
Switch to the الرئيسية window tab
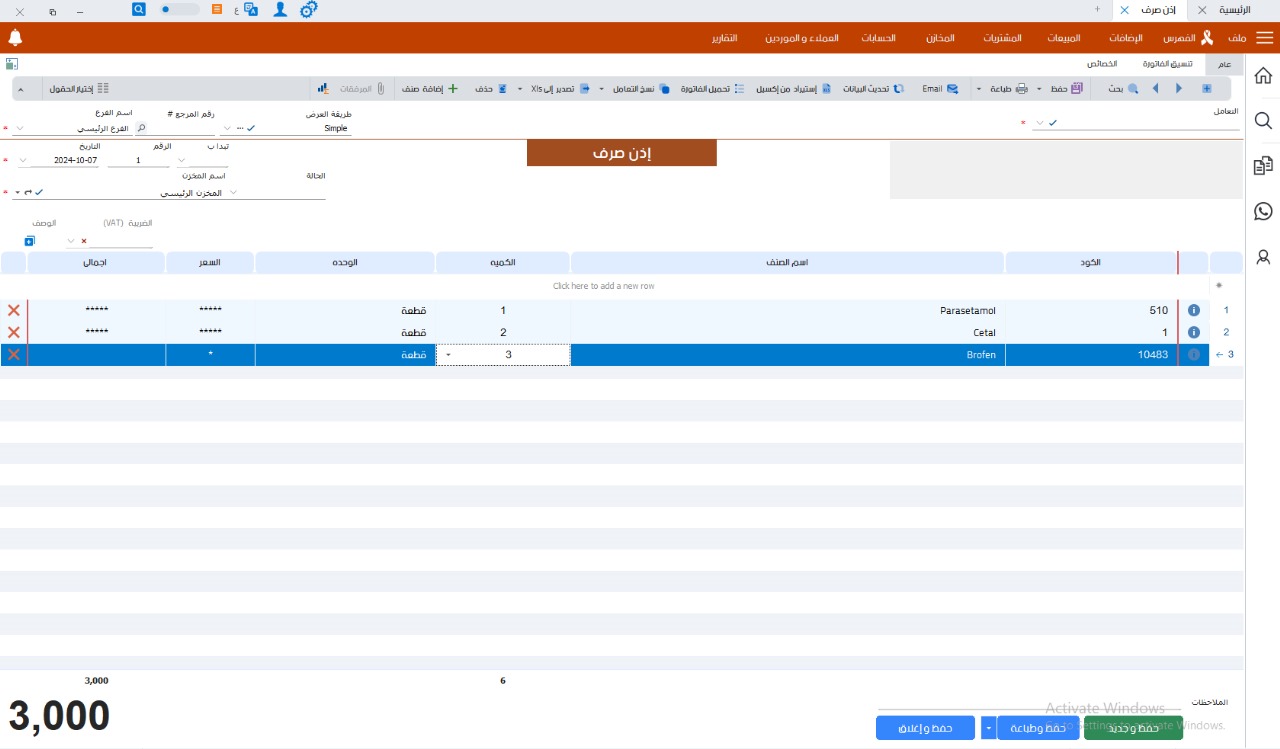click(x=1235, y=9)
